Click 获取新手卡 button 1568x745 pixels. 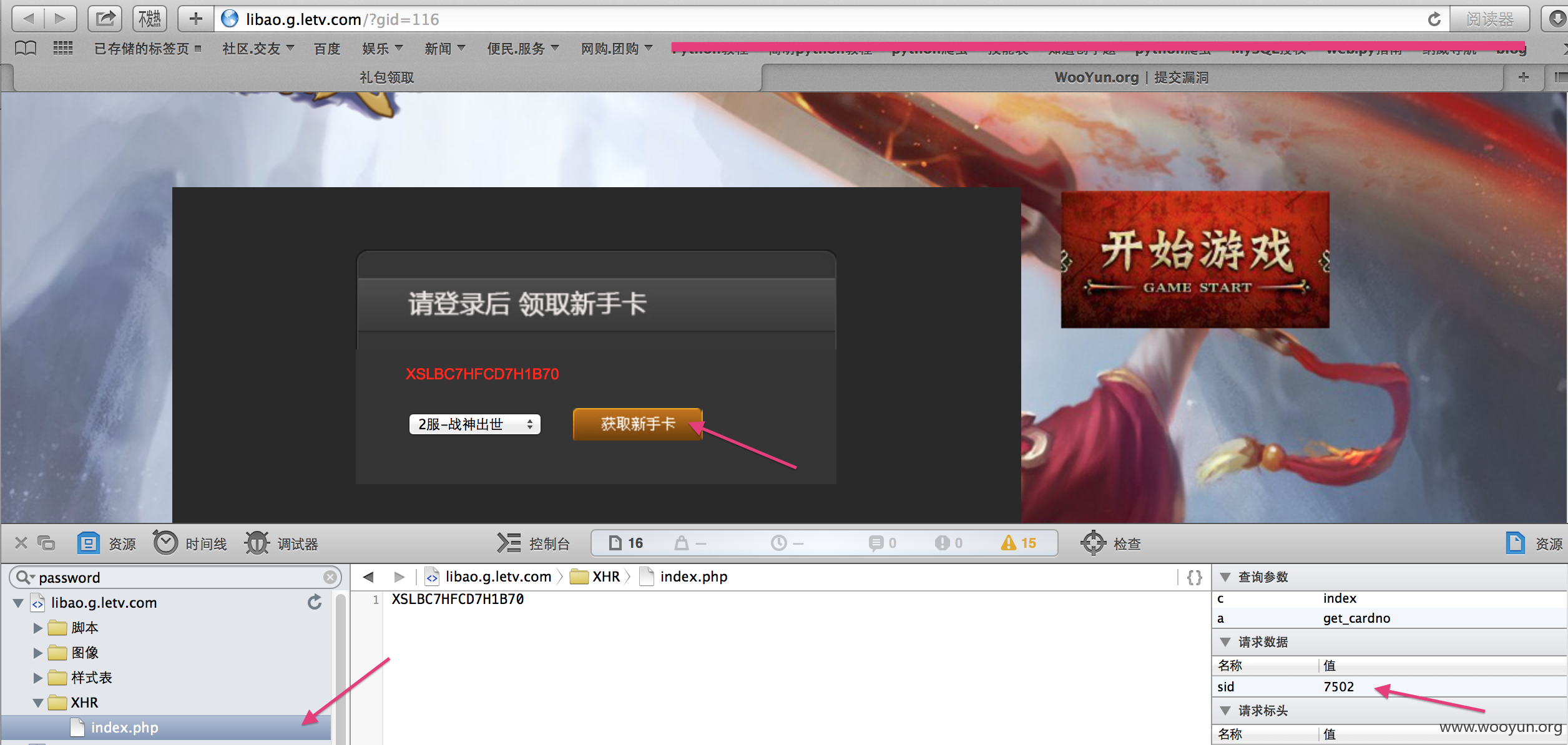pyautogui.click(x=638, y=424)
